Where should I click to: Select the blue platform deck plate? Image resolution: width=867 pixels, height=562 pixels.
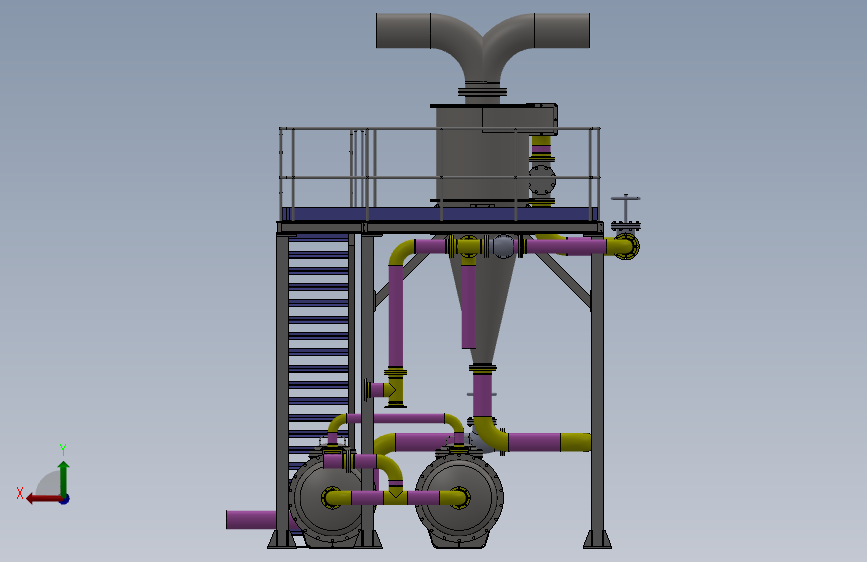[440, 214]
